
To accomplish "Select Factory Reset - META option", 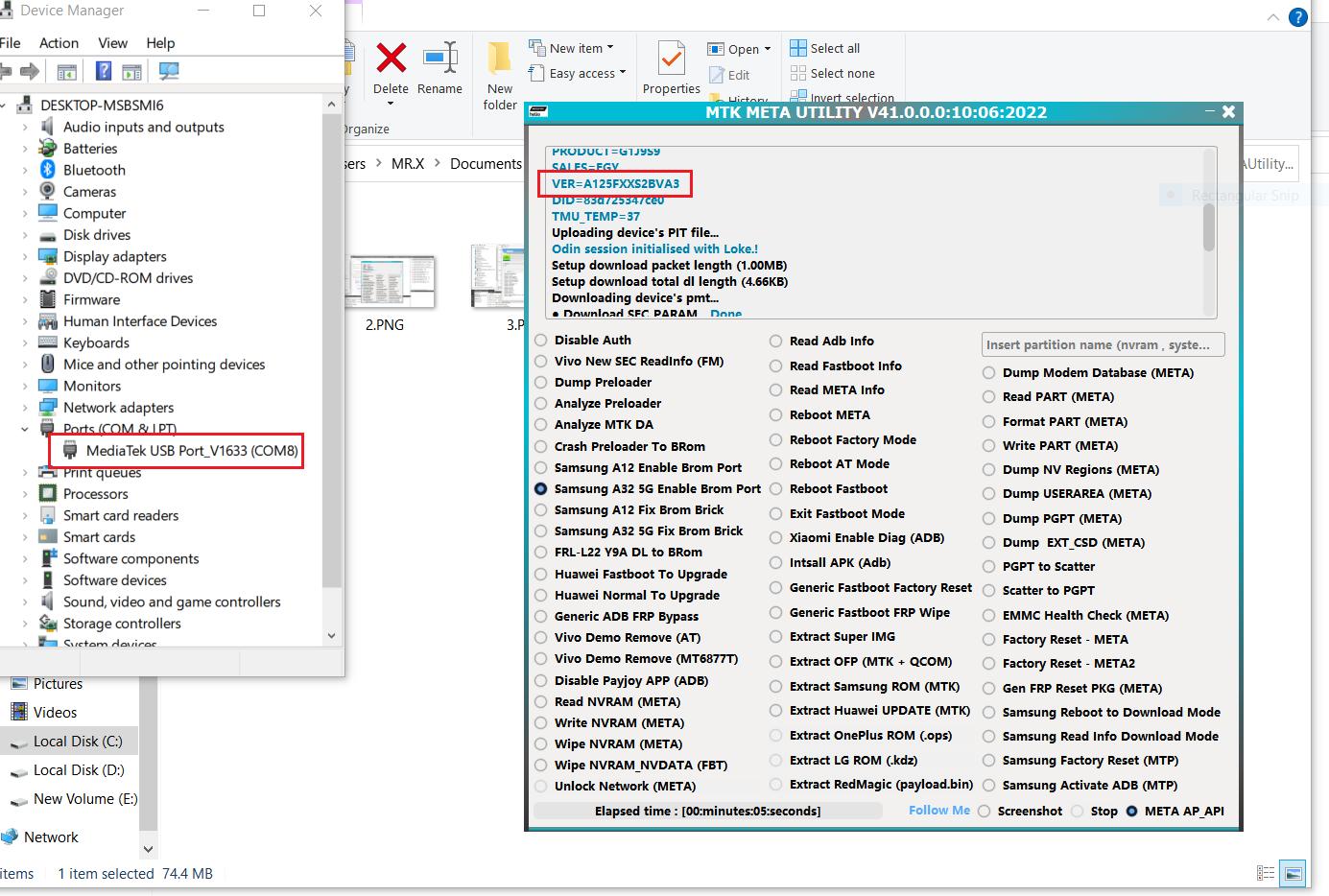I will pos(989,639).
